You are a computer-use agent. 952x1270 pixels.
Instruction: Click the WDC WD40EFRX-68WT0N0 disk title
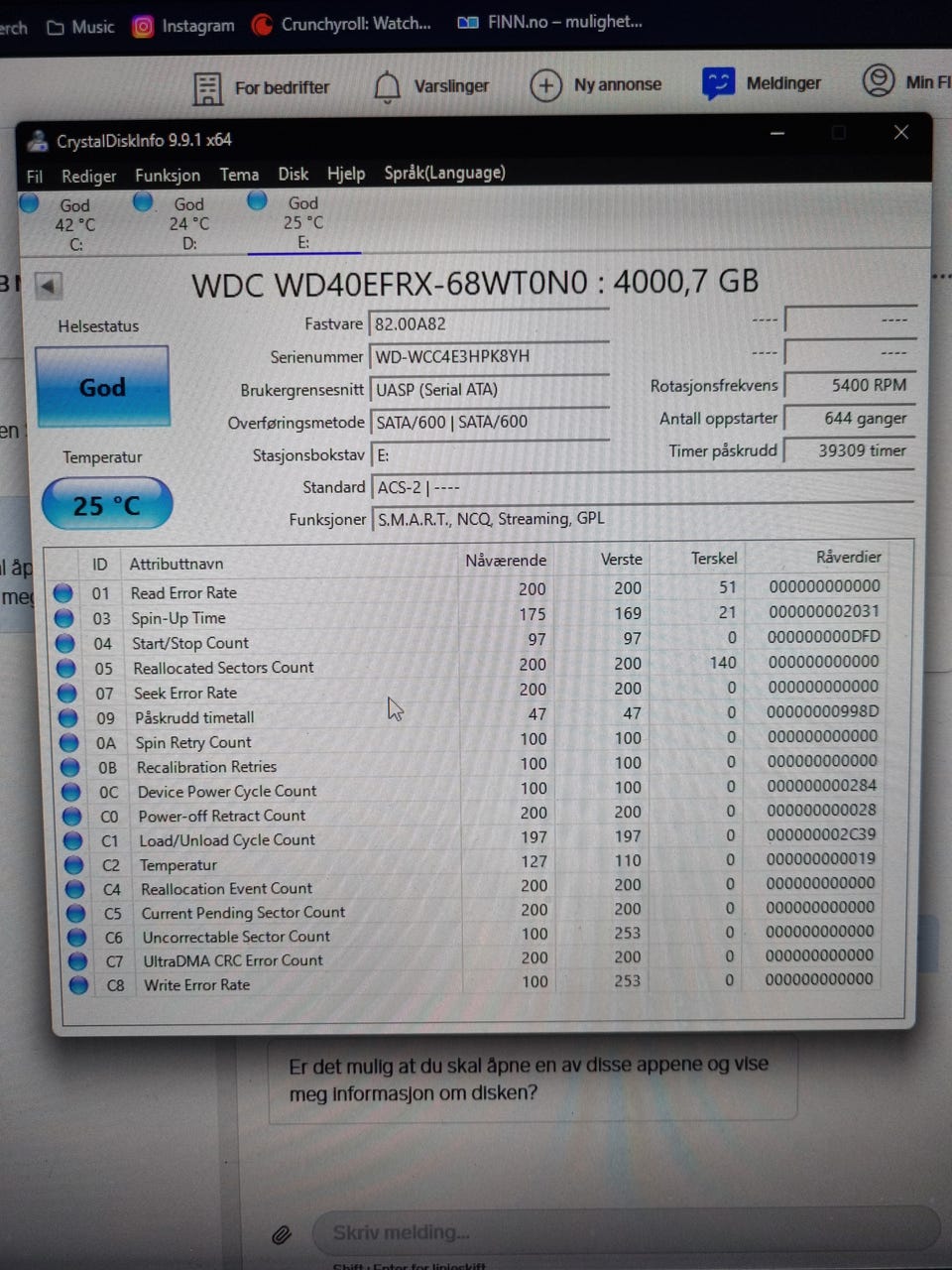pyautogui.click(x=475, y=284)
